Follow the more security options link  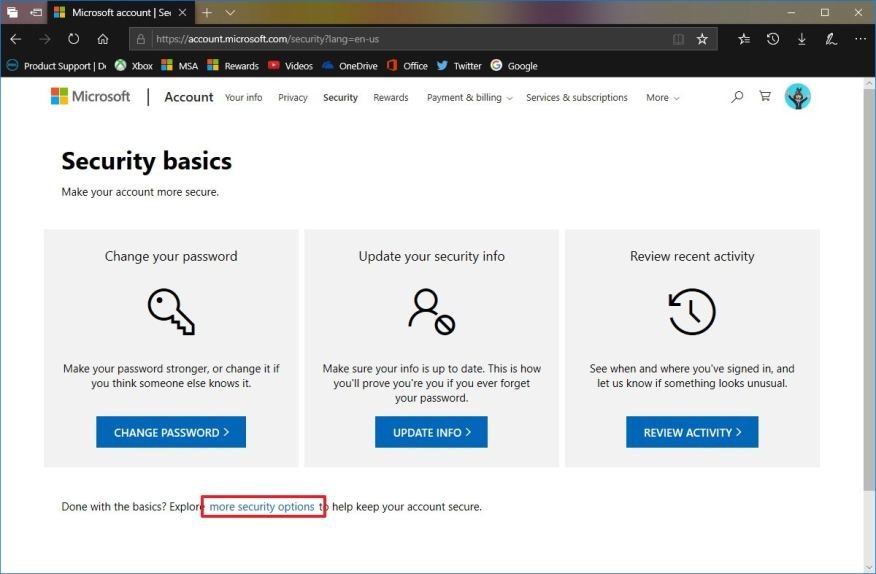tap(262, 507)
